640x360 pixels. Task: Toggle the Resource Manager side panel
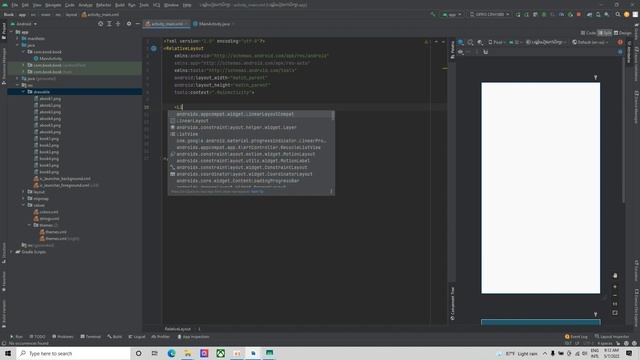pyautogui.click(x=4, y=66)
